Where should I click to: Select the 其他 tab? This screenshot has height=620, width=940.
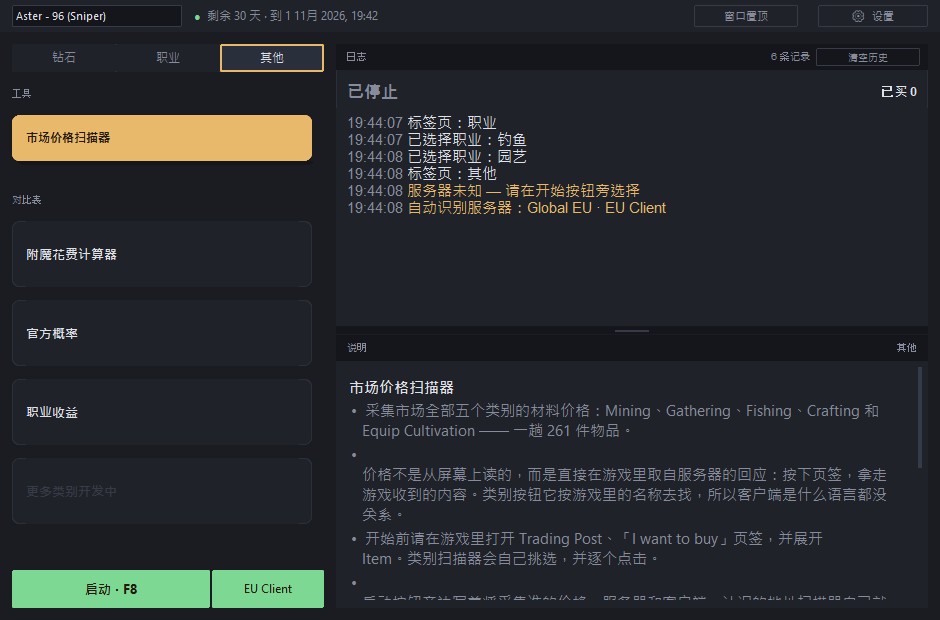272,58
